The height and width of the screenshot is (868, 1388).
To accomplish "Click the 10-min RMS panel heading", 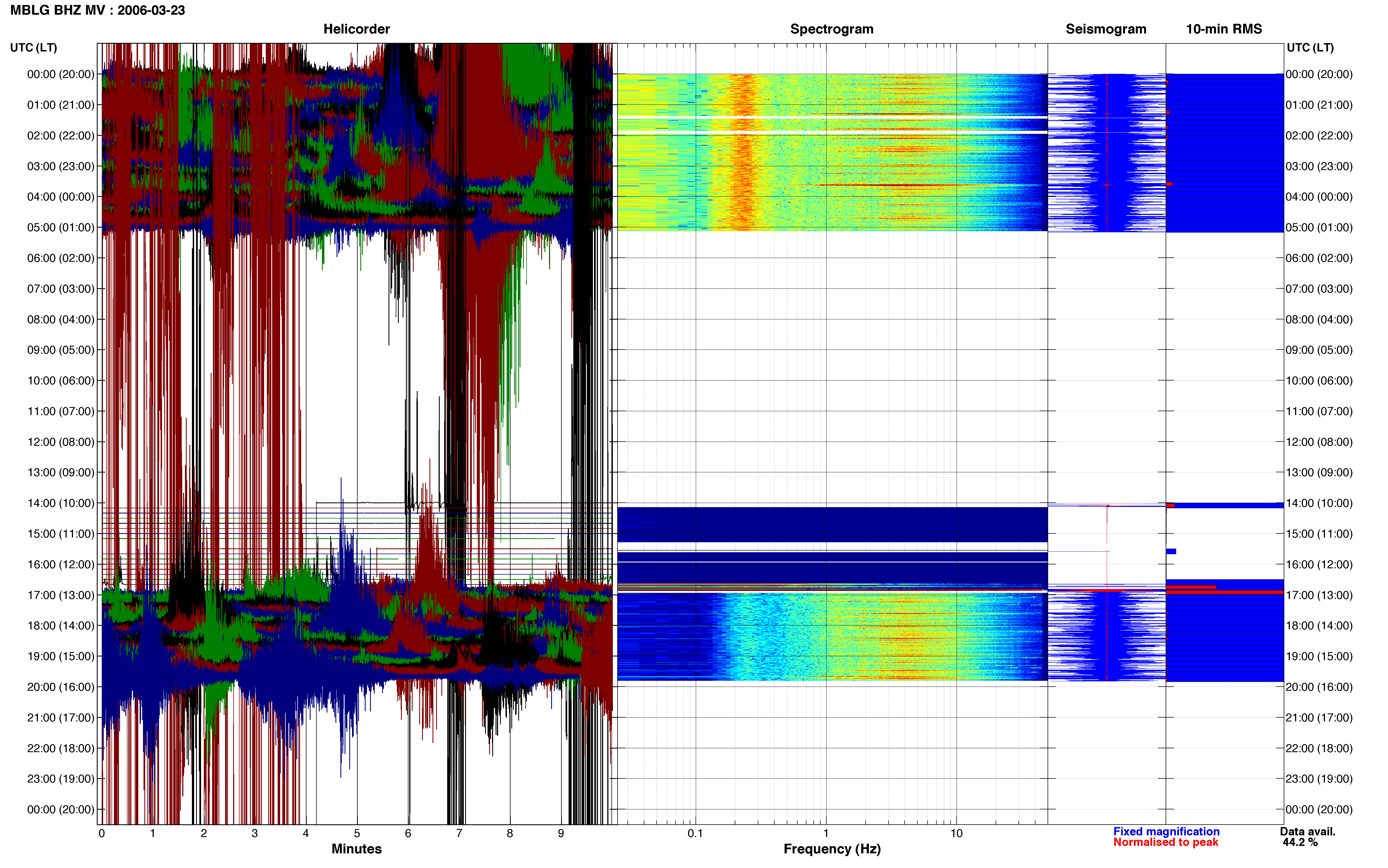I will tap(1224, 29).
